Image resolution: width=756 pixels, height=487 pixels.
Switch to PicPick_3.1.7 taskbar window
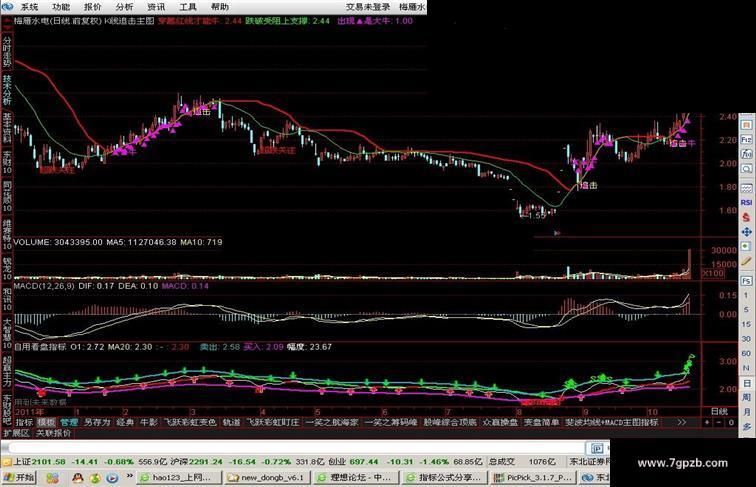(532, 478)
